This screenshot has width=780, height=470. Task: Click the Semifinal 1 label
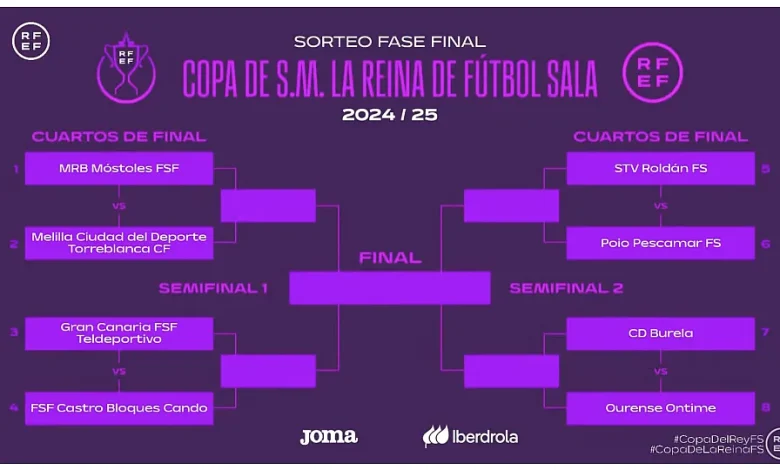[x=213, y=288]
